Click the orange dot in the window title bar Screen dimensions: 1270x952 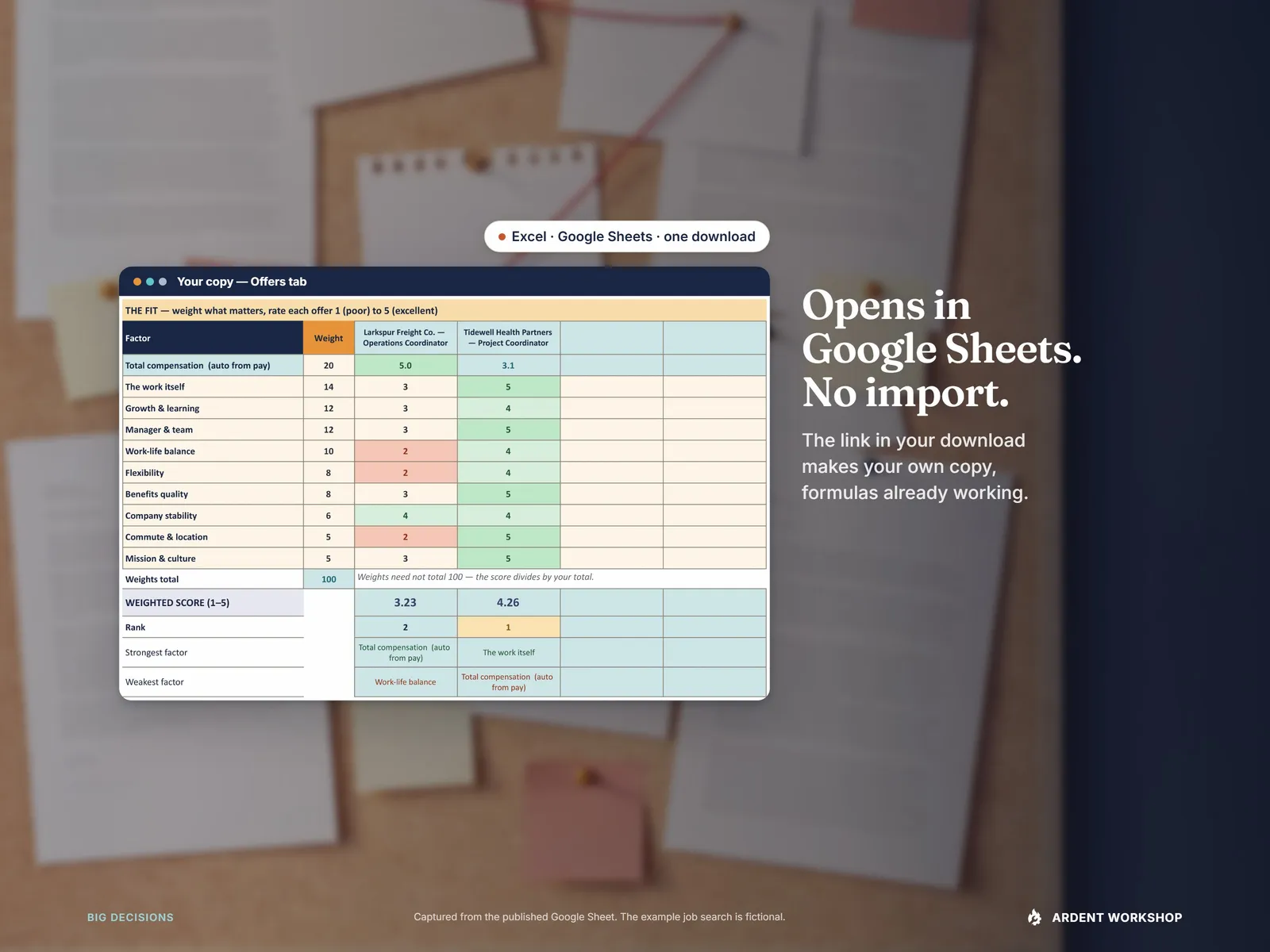(x=137, y=282)
